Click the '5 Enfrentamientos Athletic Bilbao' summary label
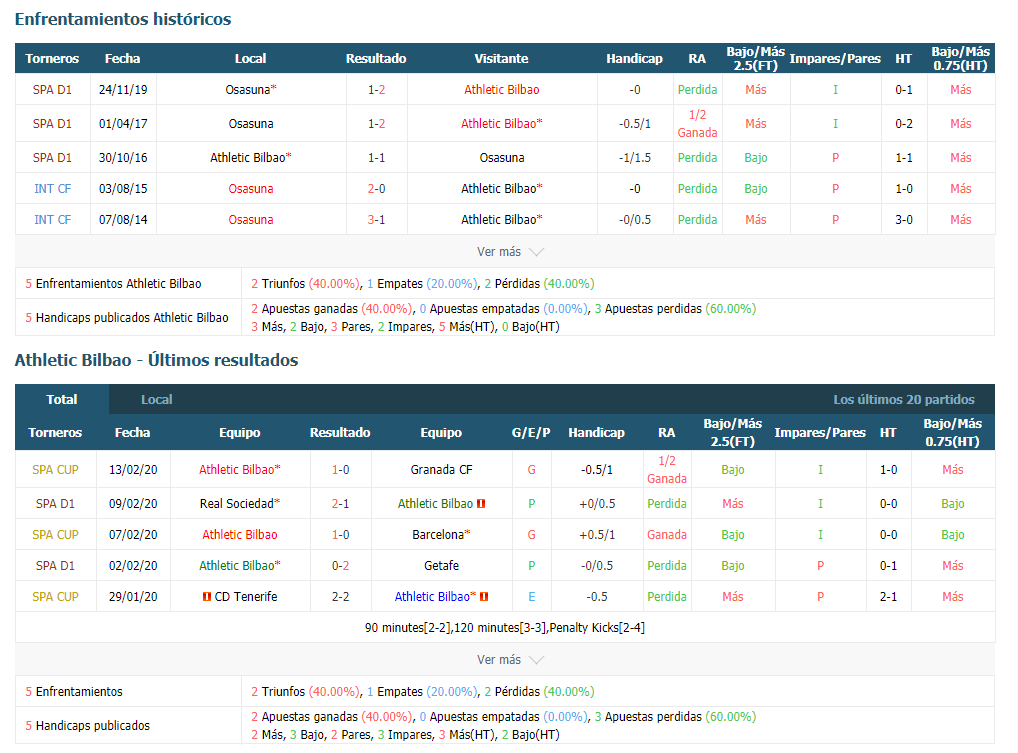 click(114, 284)
